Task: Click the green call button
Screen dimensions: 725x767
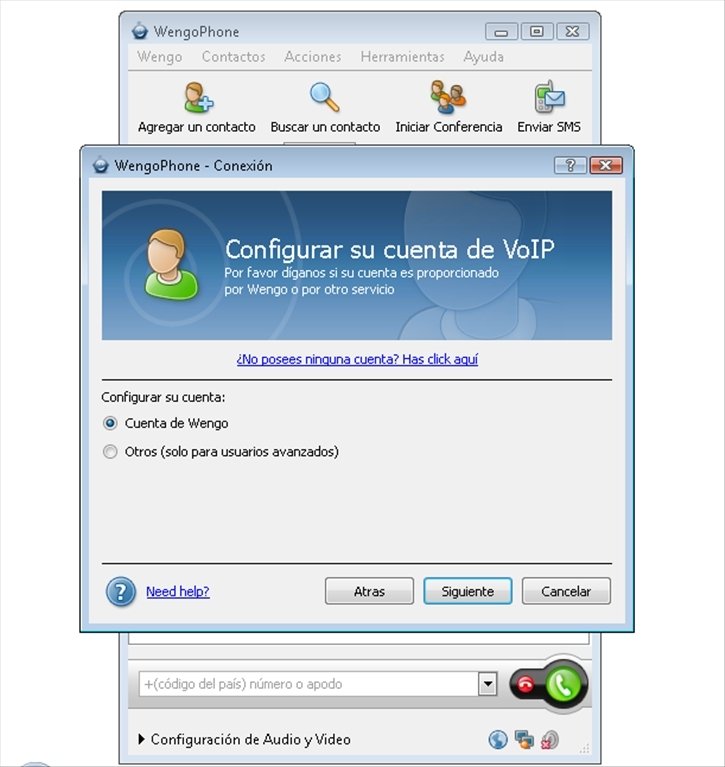Action: [x=564, y=684]
